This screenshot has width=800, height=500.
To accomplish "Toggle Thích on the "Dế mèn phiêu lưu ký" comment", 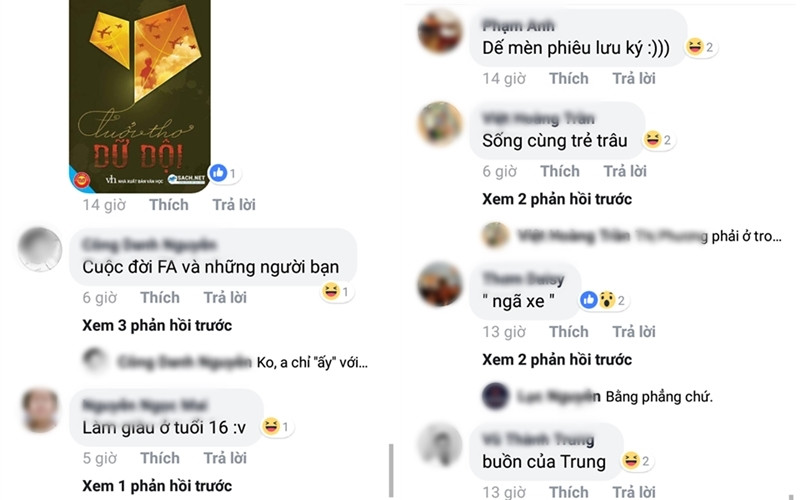I will (x=569, y=78).
